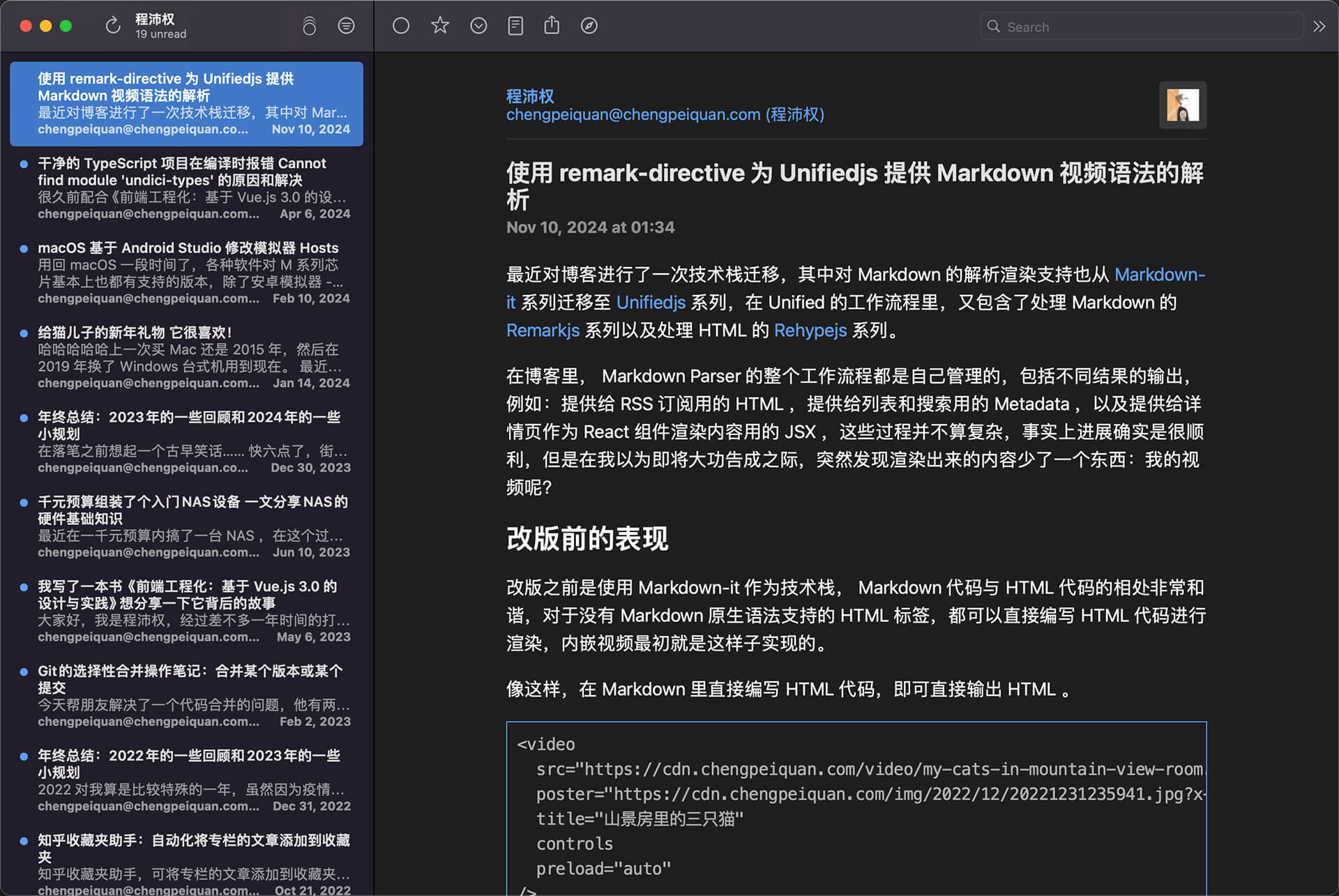
Task: Click the next unread down-arrow circle icon
Action: click(478, 26)
